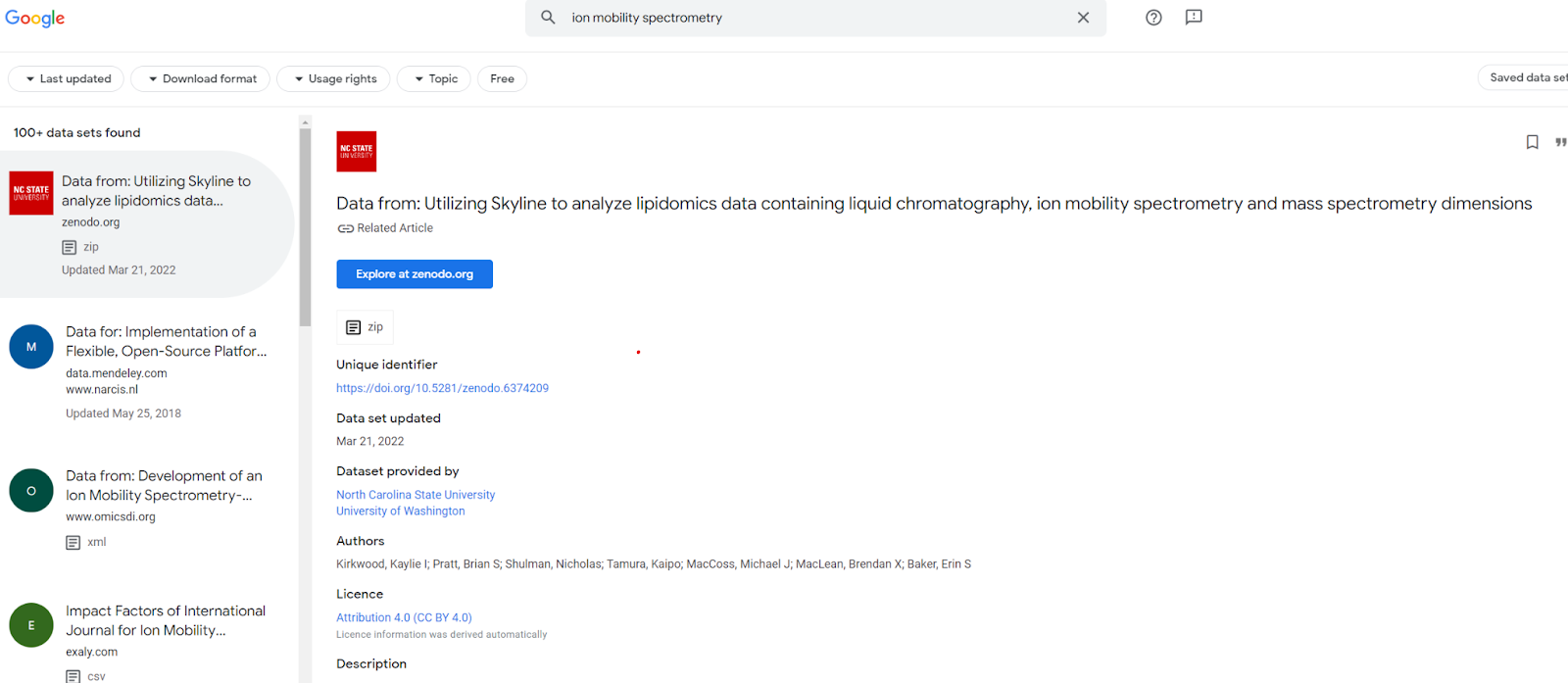Click www.narcis.nl source text
This screenshot has height=683, width=1568.
point(102,389)
